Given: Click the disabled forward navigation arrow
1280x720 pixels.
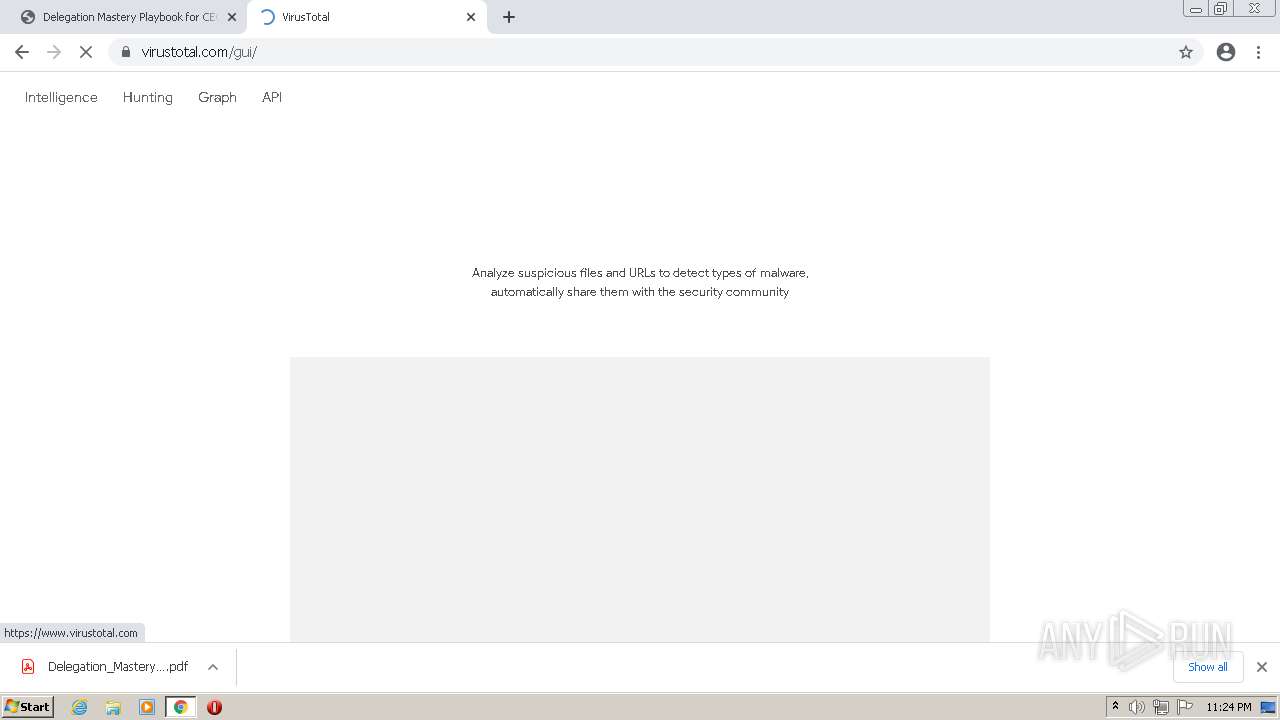Looking at the screenshot, I should click(54, 52).
